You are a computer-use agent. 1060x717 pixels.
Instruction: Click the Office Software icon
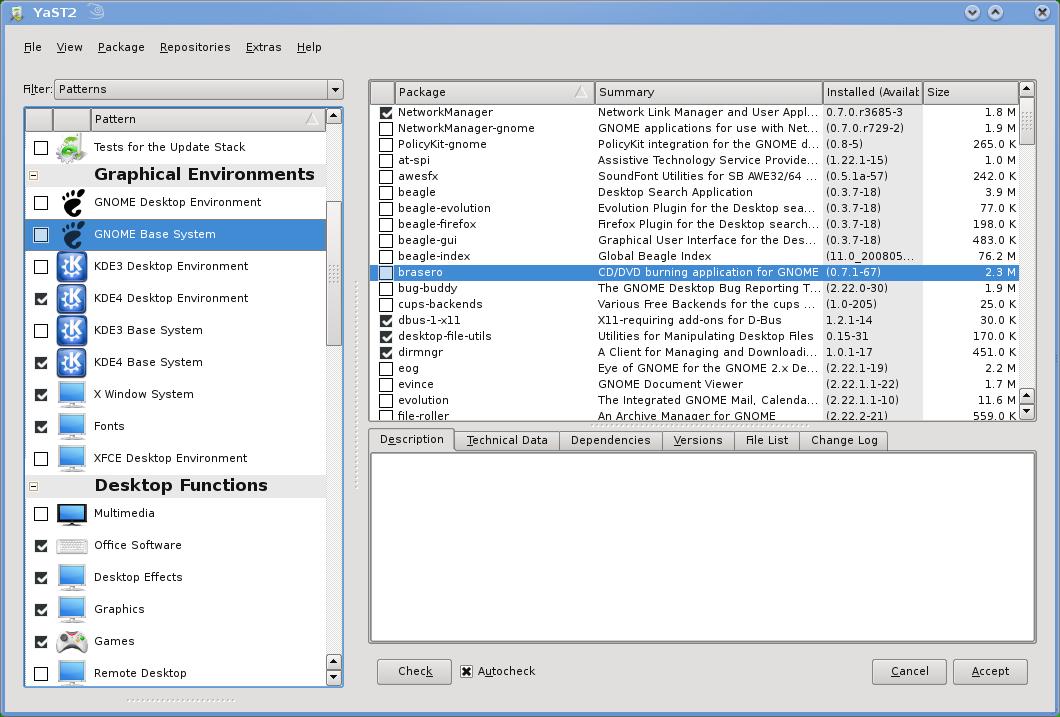click(71, 545)
